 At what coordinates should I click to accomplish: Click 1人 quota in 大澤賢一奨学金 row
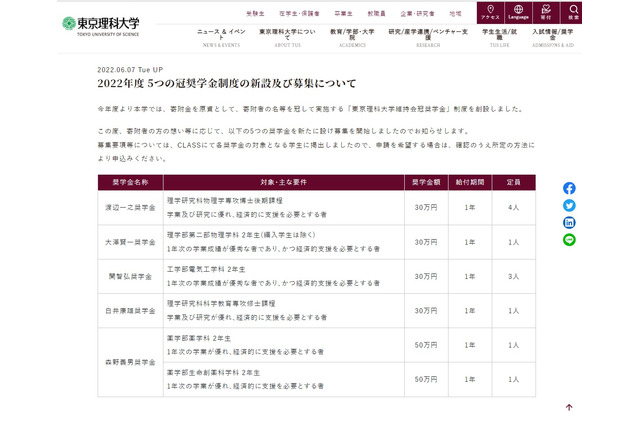tap(513, 242)
